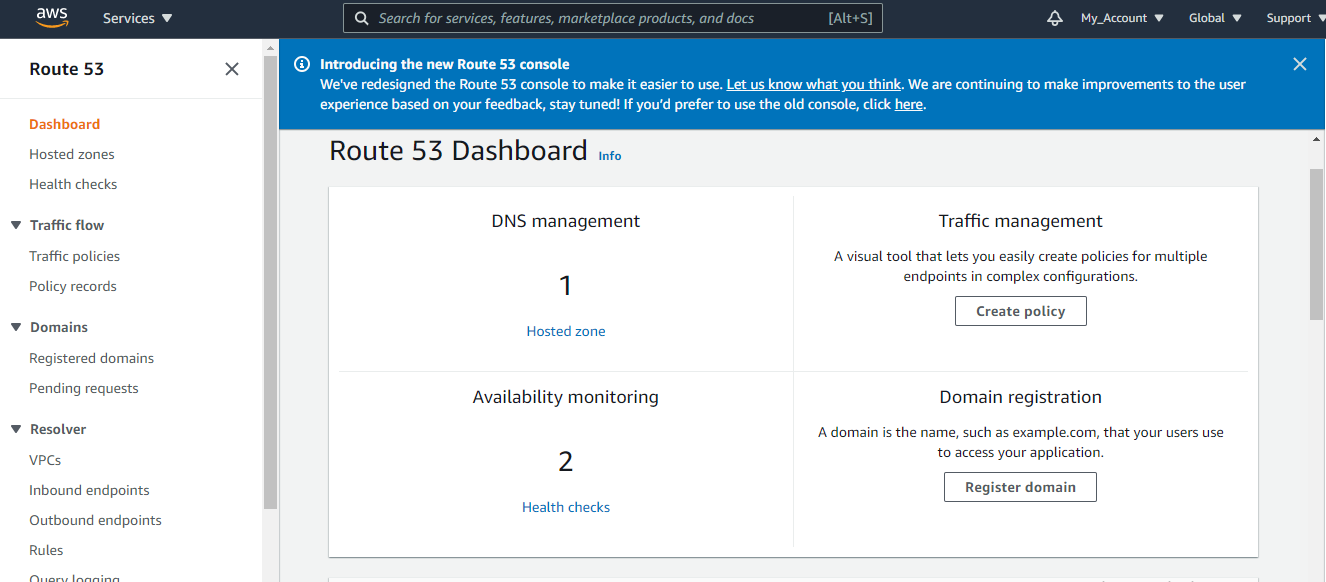Open the notifications bell
The image size is (1326, 582).
click(1054, 18)
